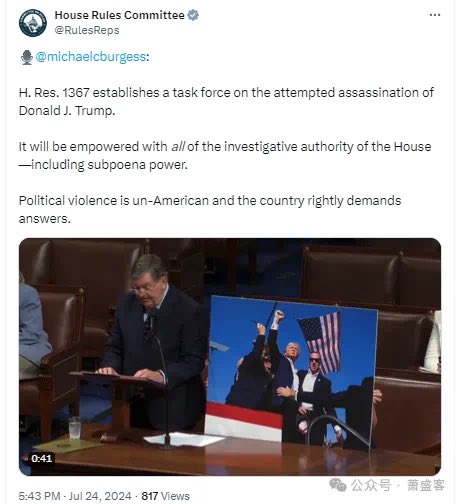The image size is (460, 504).
Task: Open the @RulesReps handle
Action: [87, 30]
